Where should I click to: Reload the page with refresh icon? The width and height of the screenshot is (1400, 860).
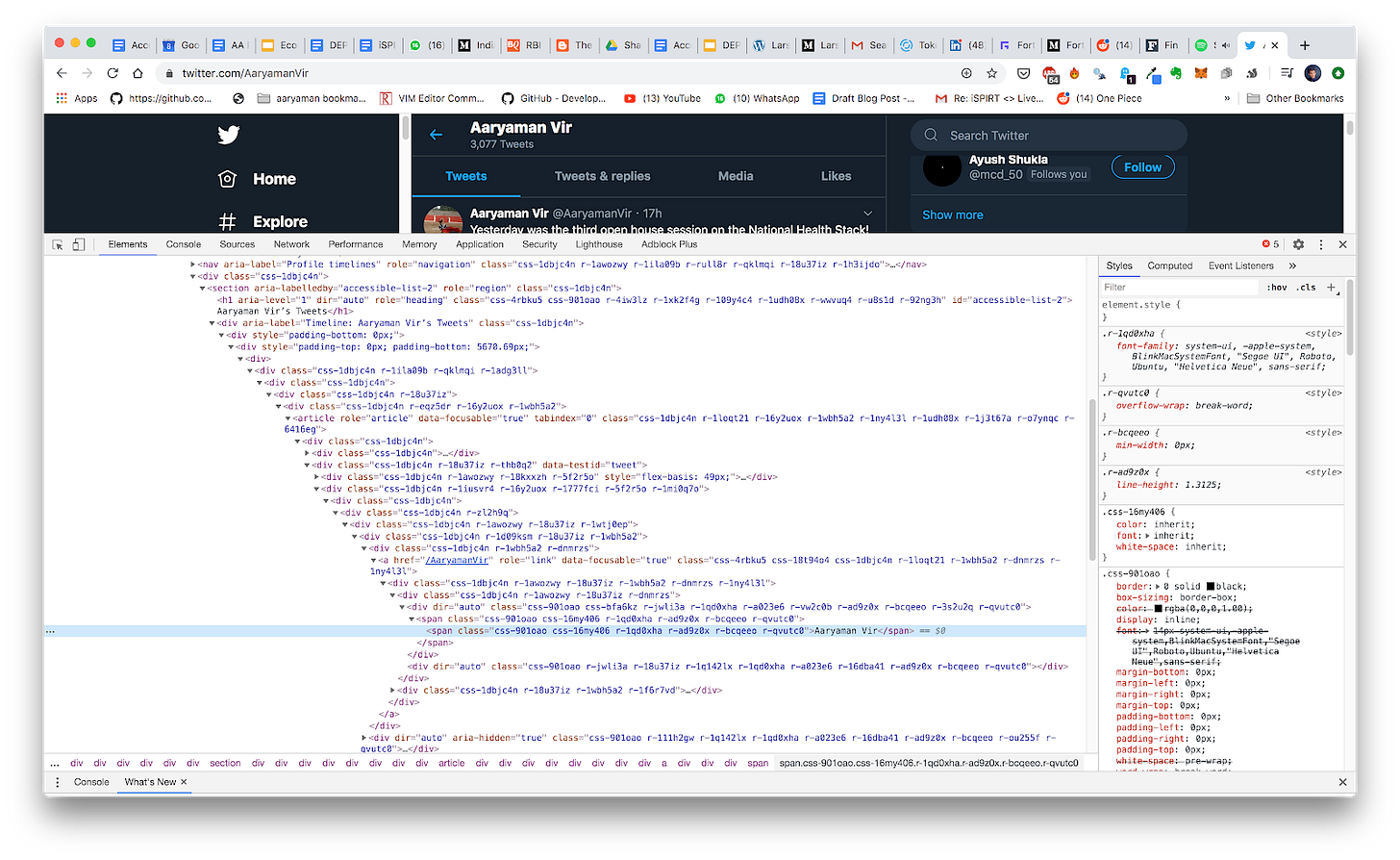coord(112,73)
